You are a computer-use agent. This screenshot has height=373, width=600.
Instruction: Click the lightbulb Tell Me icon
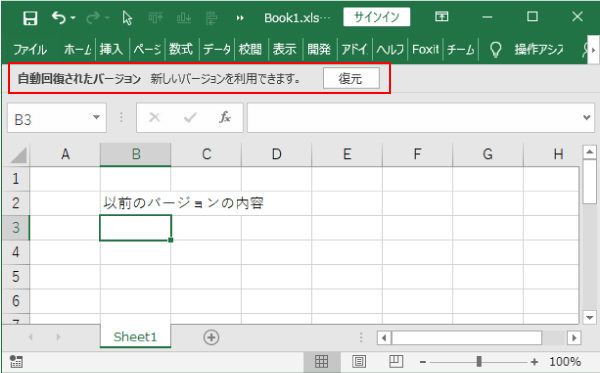pyautogui.click(x=496, y=49)
